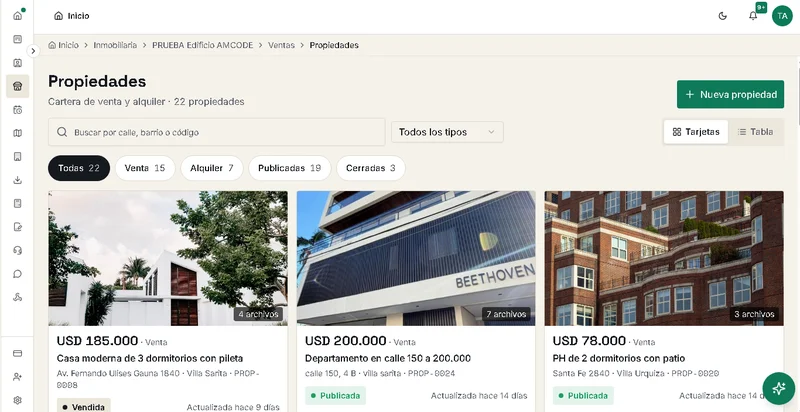The image size is (800, 412).
Task: Click the calle 150, 4 B address line
Action: (x=380, y=373)
